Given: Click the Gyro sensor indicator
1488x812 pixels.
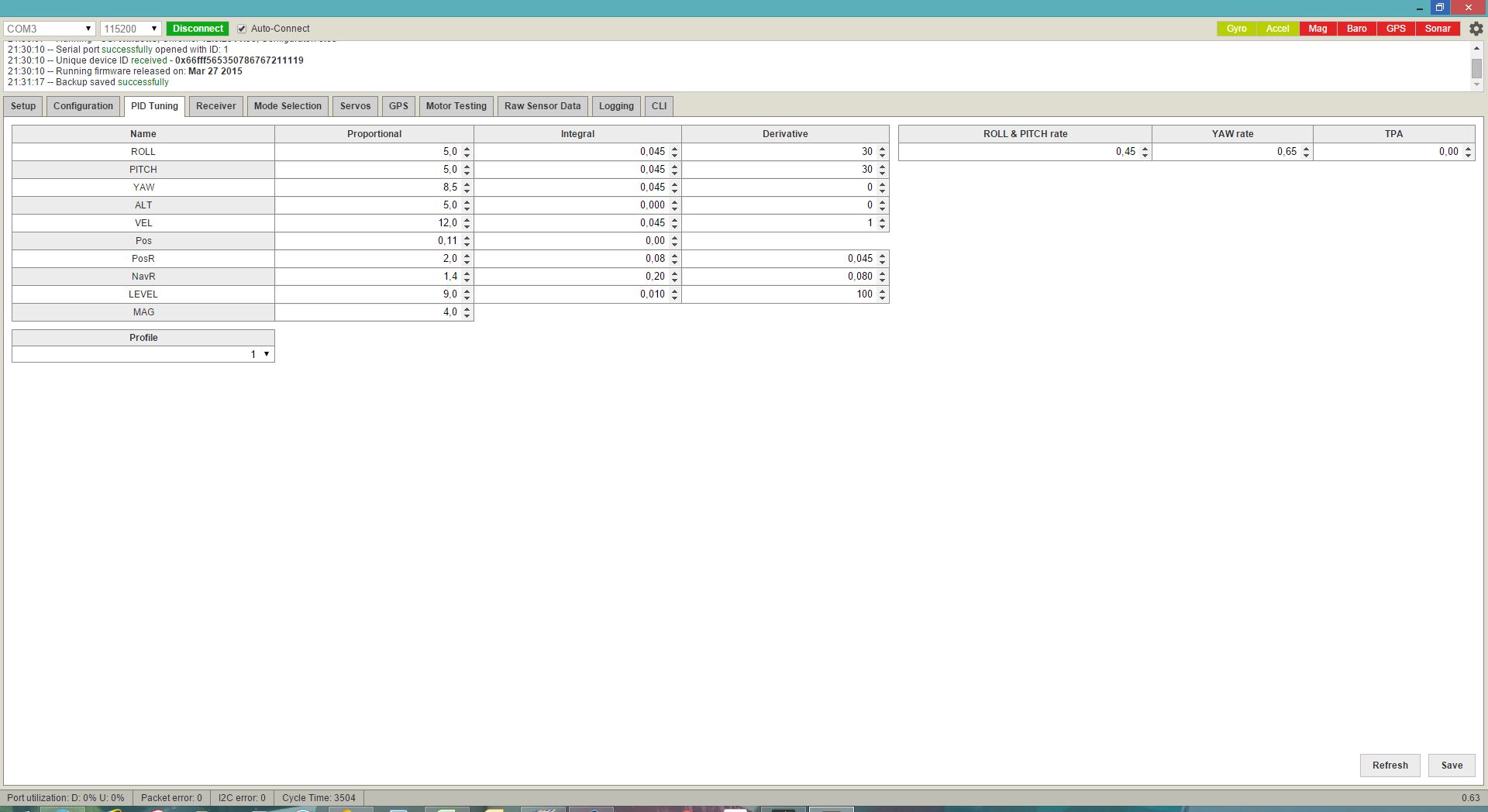Looking at the screenshot, I should (x=1236, y=29).
